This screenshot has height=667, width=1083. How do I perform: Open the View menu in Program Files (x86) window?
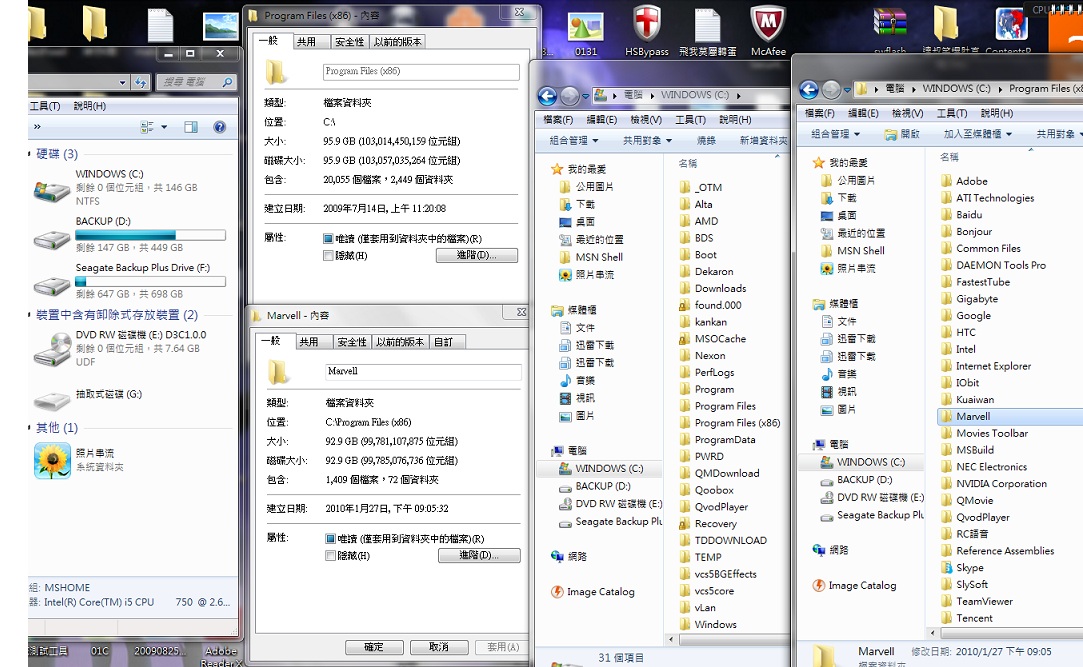click(x=907, y=113)
